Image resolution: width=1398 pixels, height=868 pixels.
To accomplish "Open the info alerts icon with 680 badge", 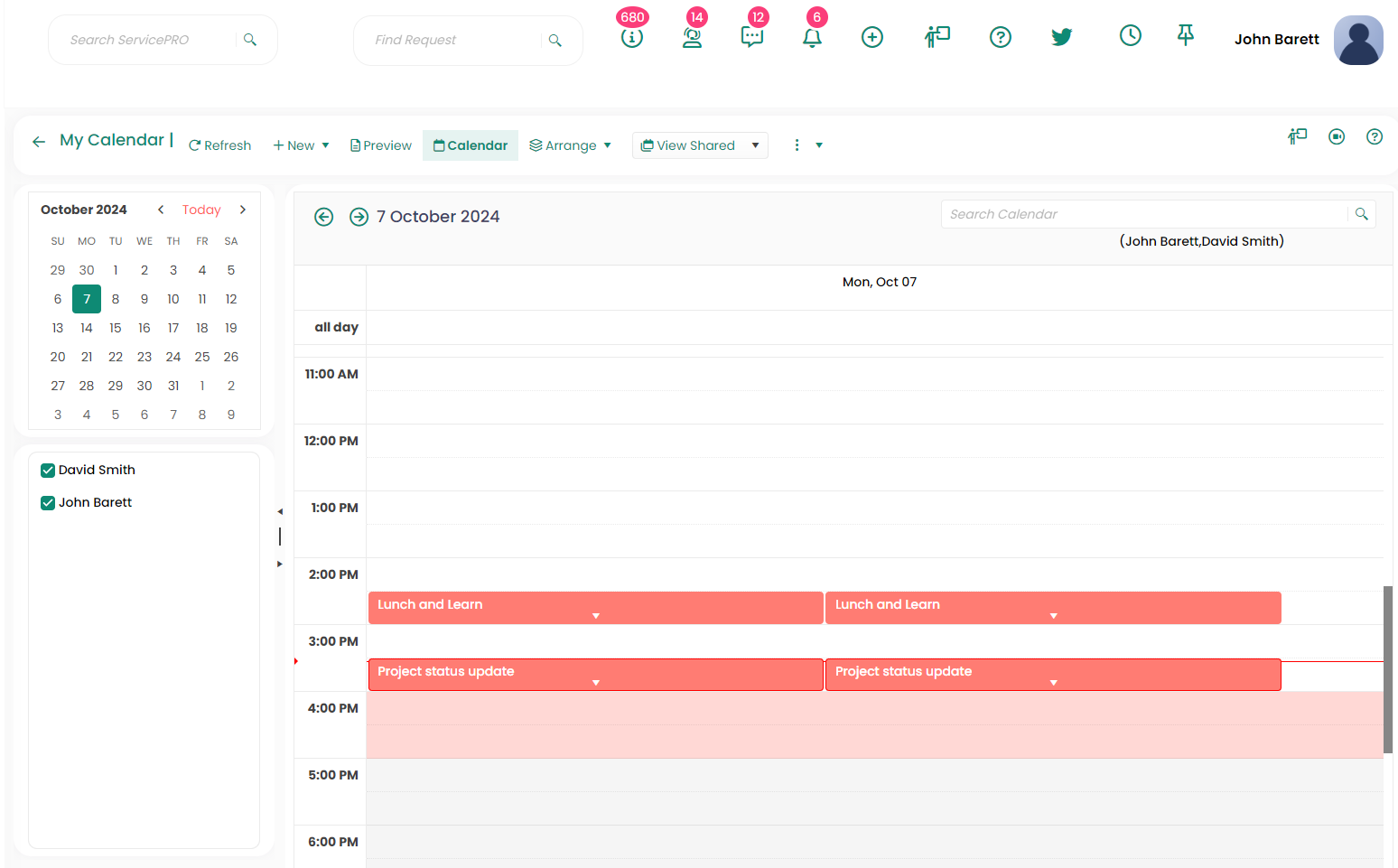I will [631, 38].
